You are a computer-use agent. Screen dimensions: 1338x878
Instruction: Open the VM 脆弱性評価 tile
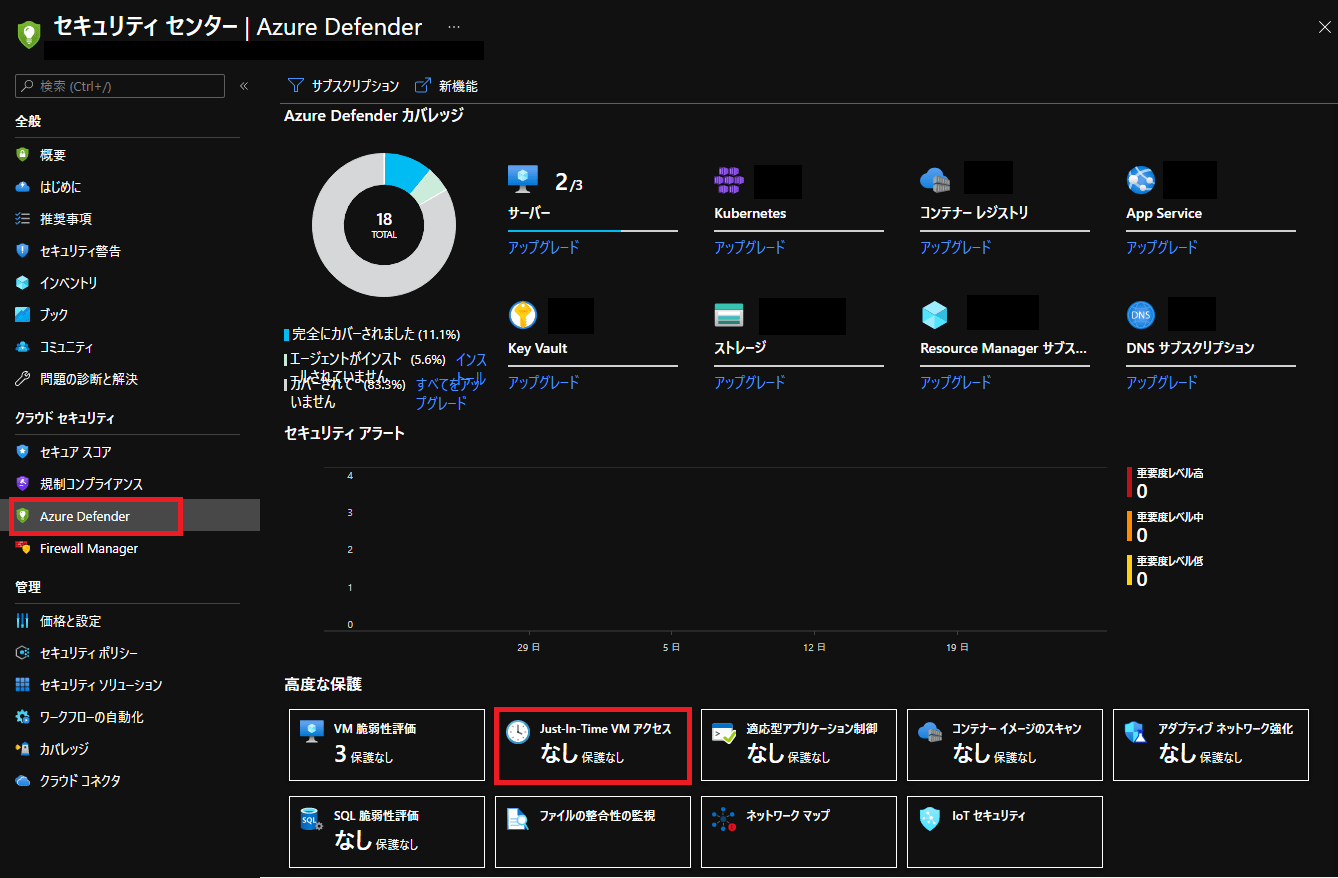pyautogui.click(x=387, y=744)
